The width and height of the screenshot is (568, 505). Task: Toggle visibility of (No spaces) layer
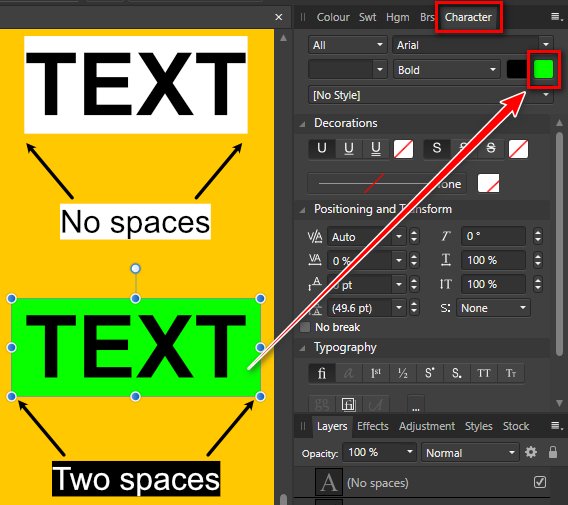(x=540, y=482)
